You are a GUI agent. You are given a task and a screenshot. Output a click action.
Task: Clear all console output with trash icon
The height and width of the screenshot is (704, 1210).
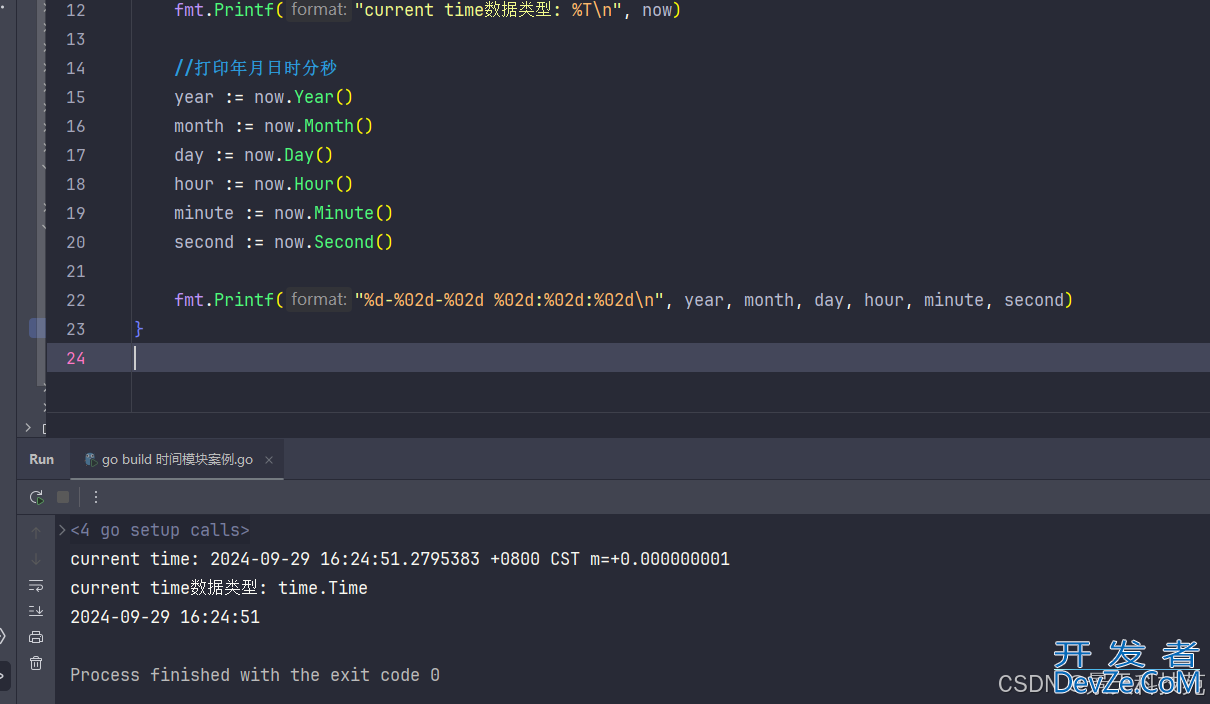point(36,663)
